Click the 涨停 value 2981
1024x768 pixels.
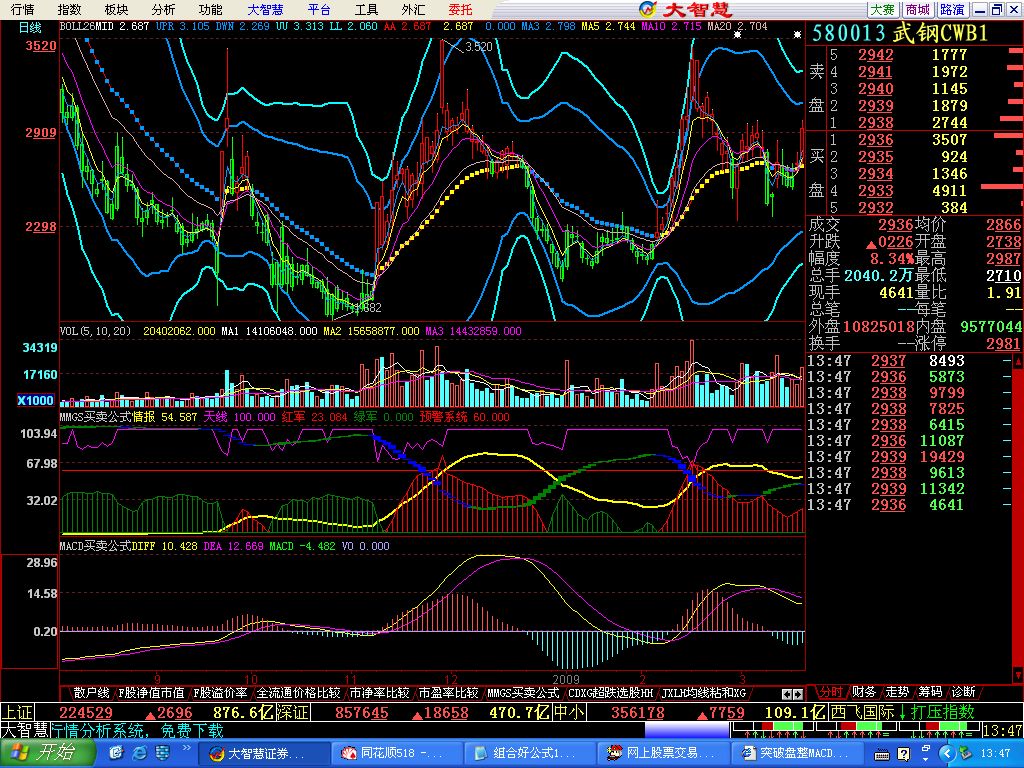[x=1003, y=344]
